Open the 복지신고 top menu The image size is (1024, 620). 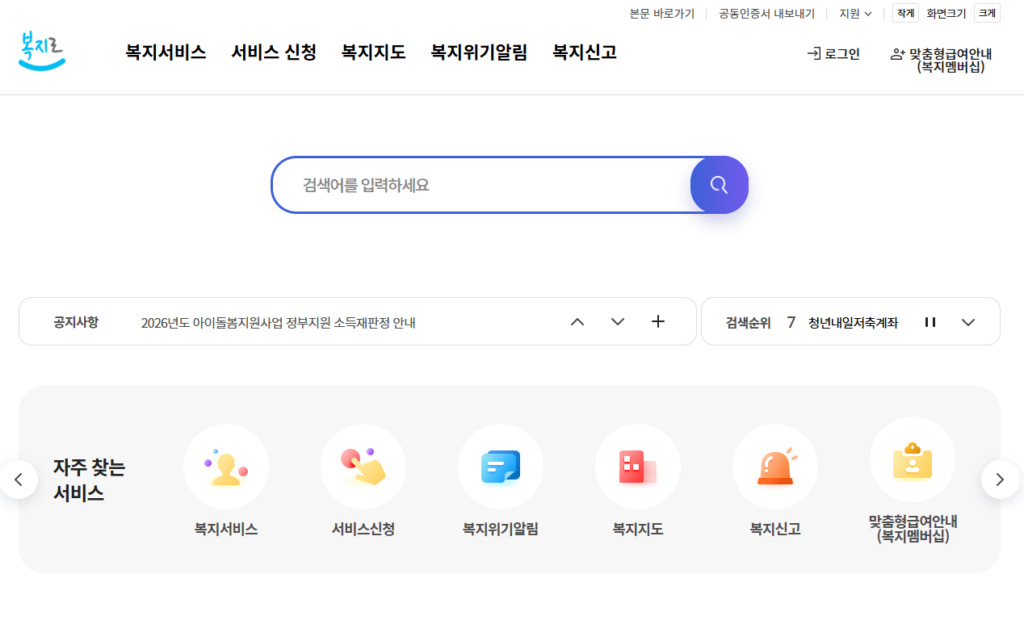tap(584, 52)
